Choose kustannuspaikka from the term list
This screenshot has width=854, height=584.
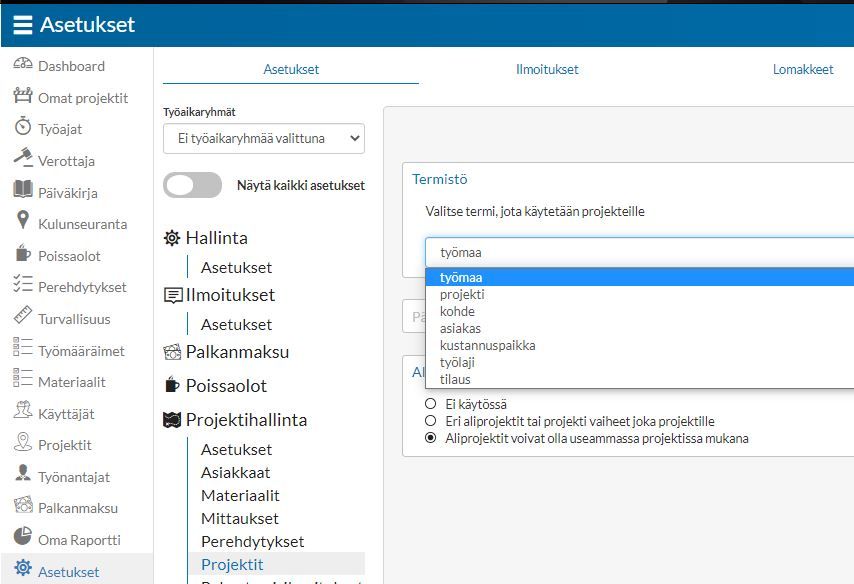(488, 345)
